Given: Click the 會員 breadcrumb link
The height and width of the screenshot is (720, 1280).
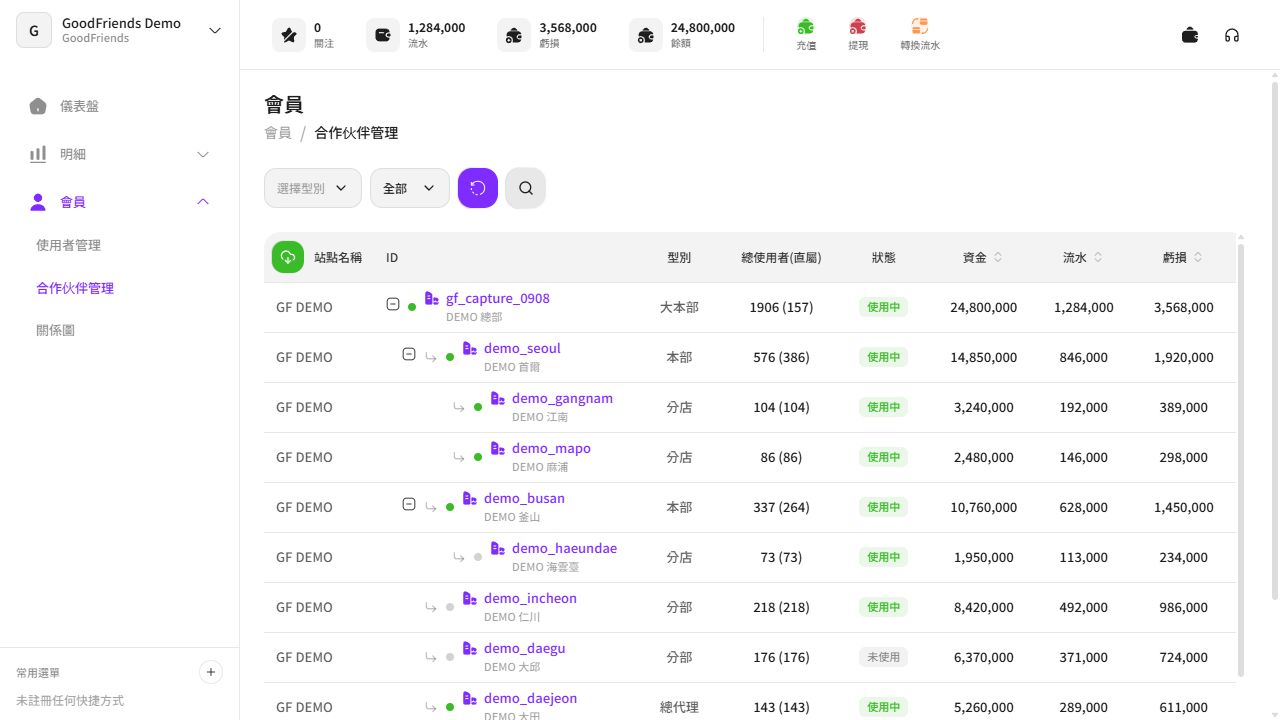Looking at the screenshot, I should tap(278, 132).
